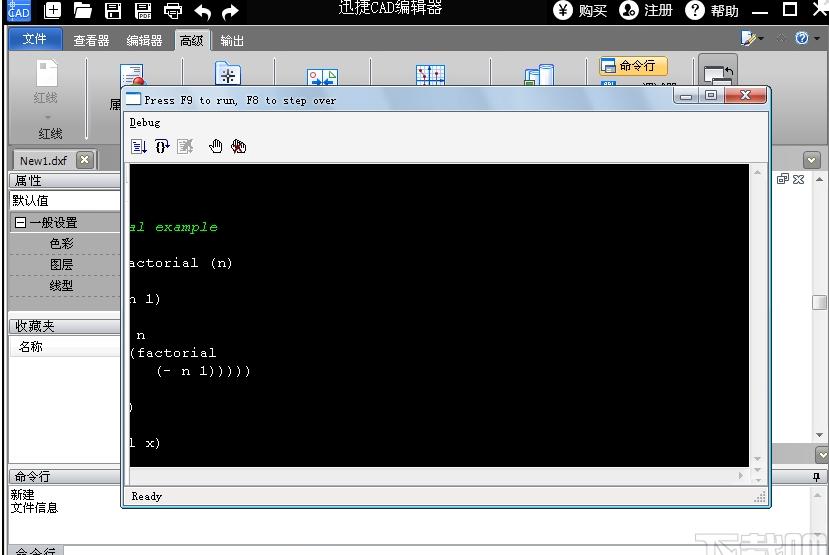This screenshot has width=829, height=555.
Task: Click the greyed-out run debug icon
Action: tap(185, 146)
